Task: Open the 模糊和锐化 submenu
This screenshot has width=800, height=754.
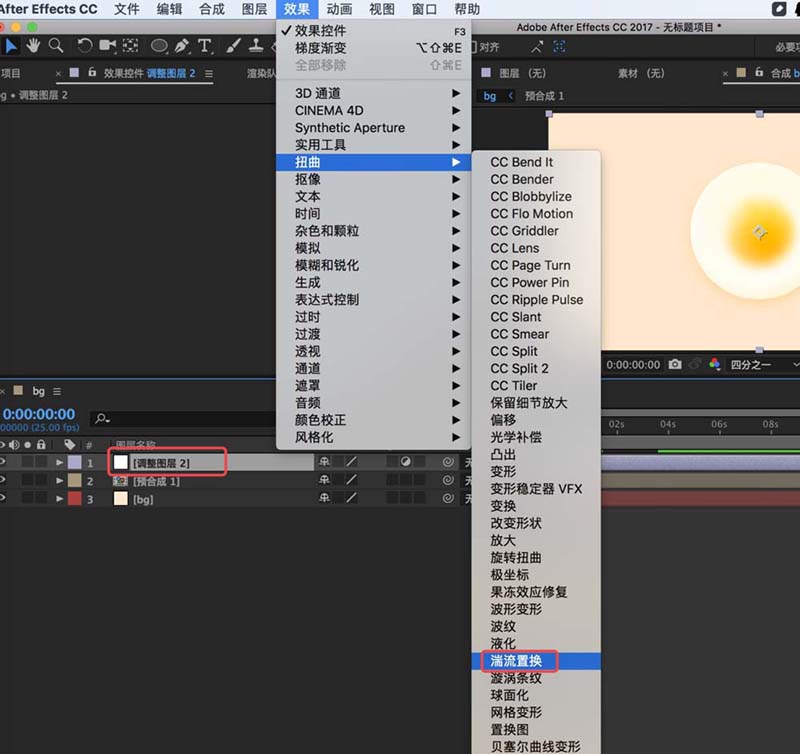Action: 373,265
